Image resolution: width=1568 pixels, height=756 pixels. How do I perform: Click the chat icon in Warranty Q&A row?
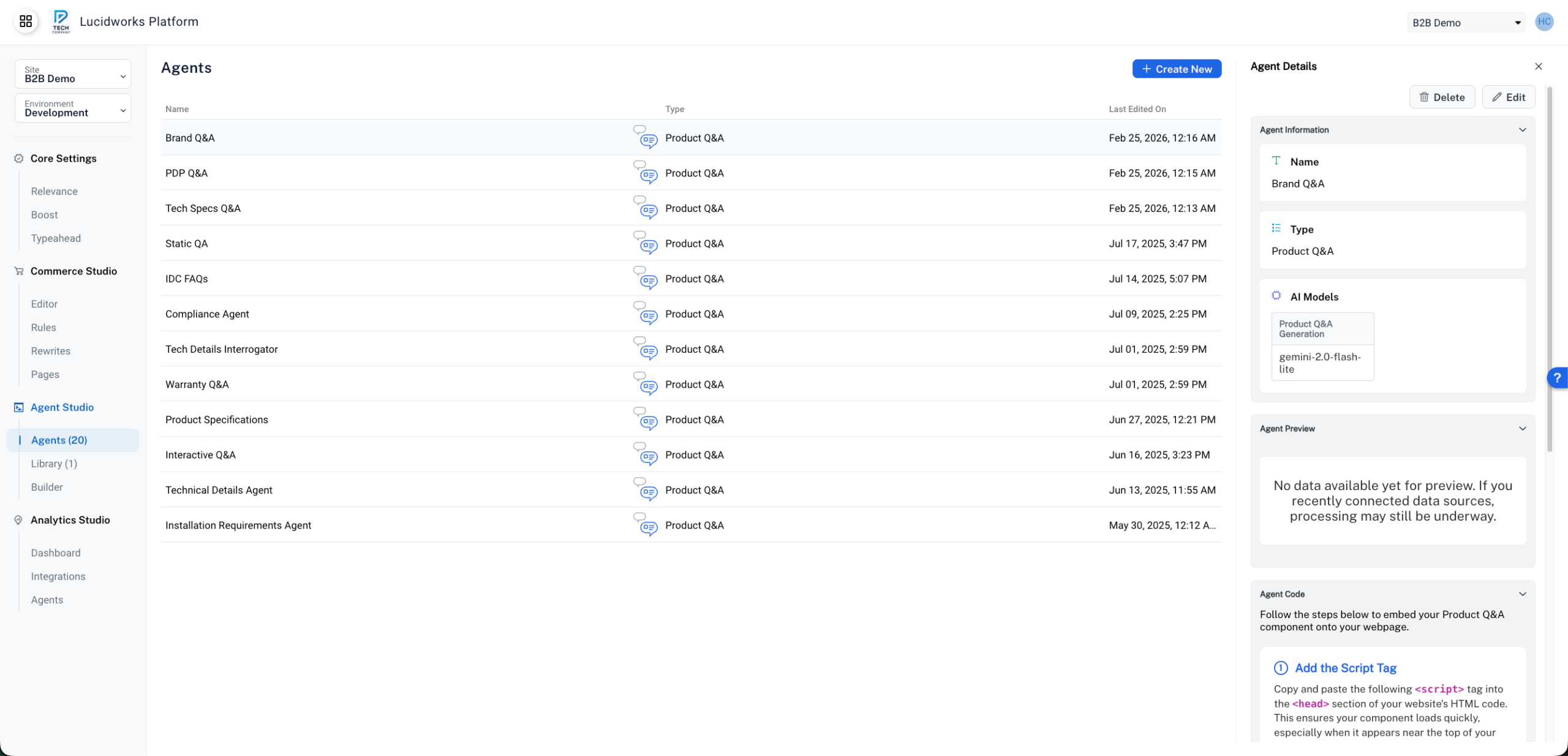[646, 384]
